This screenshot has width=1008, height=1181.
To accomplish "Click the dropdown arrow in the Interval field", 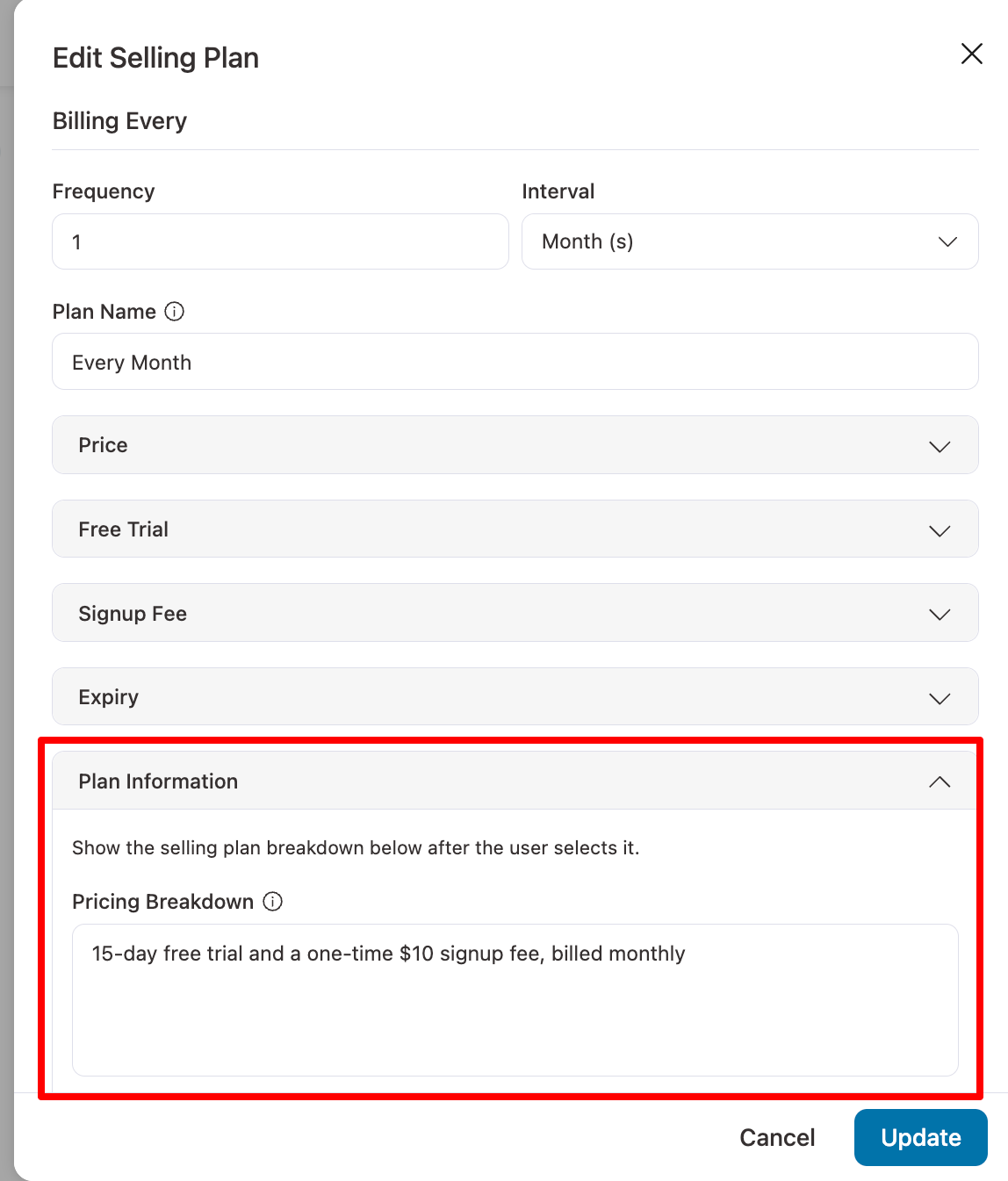I will [947, 241].
